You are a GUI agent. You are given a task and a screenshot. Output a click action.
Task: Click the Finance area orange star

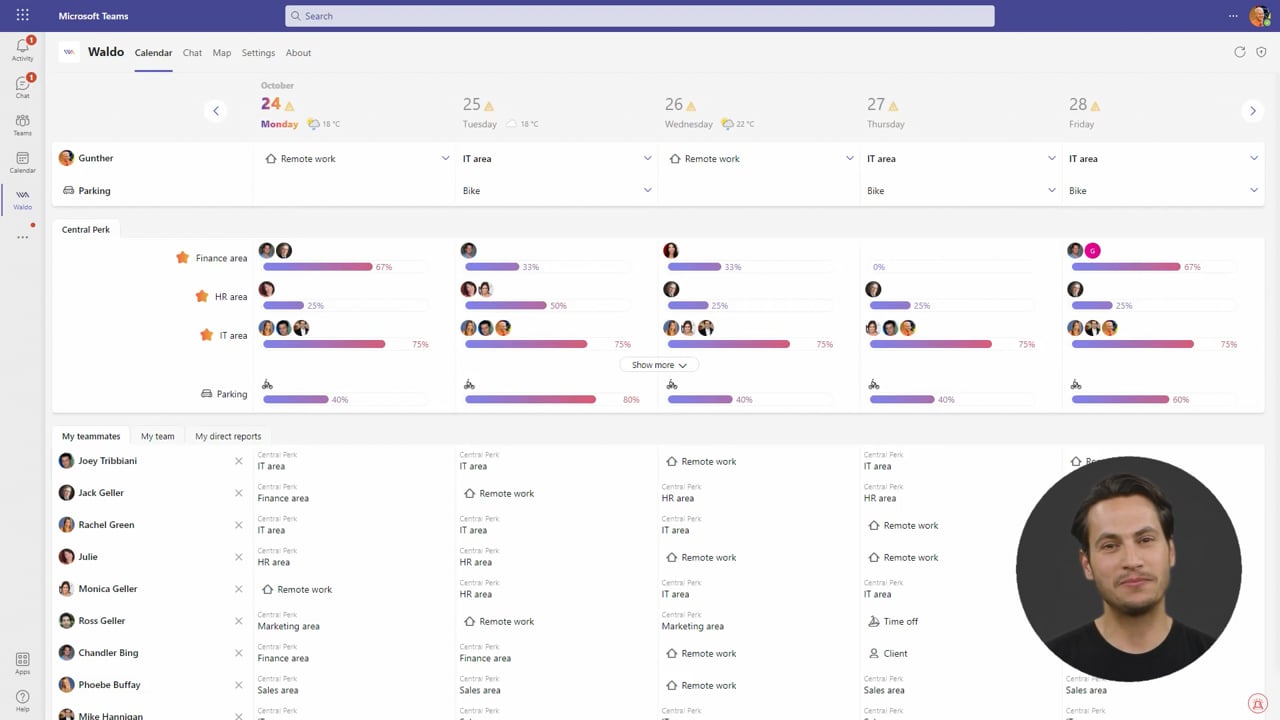click(x=182, y=257)
